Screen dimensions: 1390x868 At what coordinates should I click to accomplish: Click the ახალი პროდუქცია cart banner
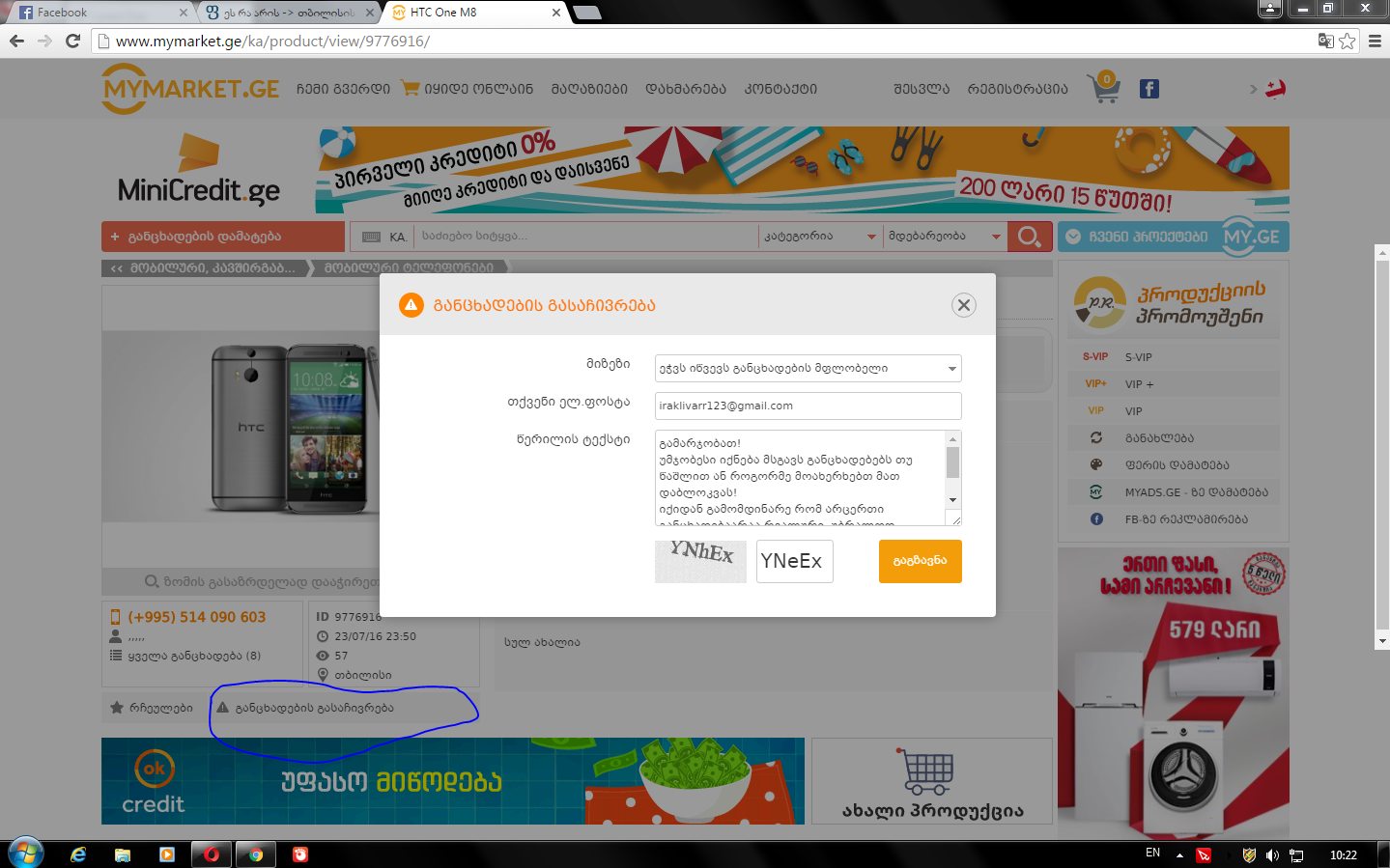coord(932,781)
